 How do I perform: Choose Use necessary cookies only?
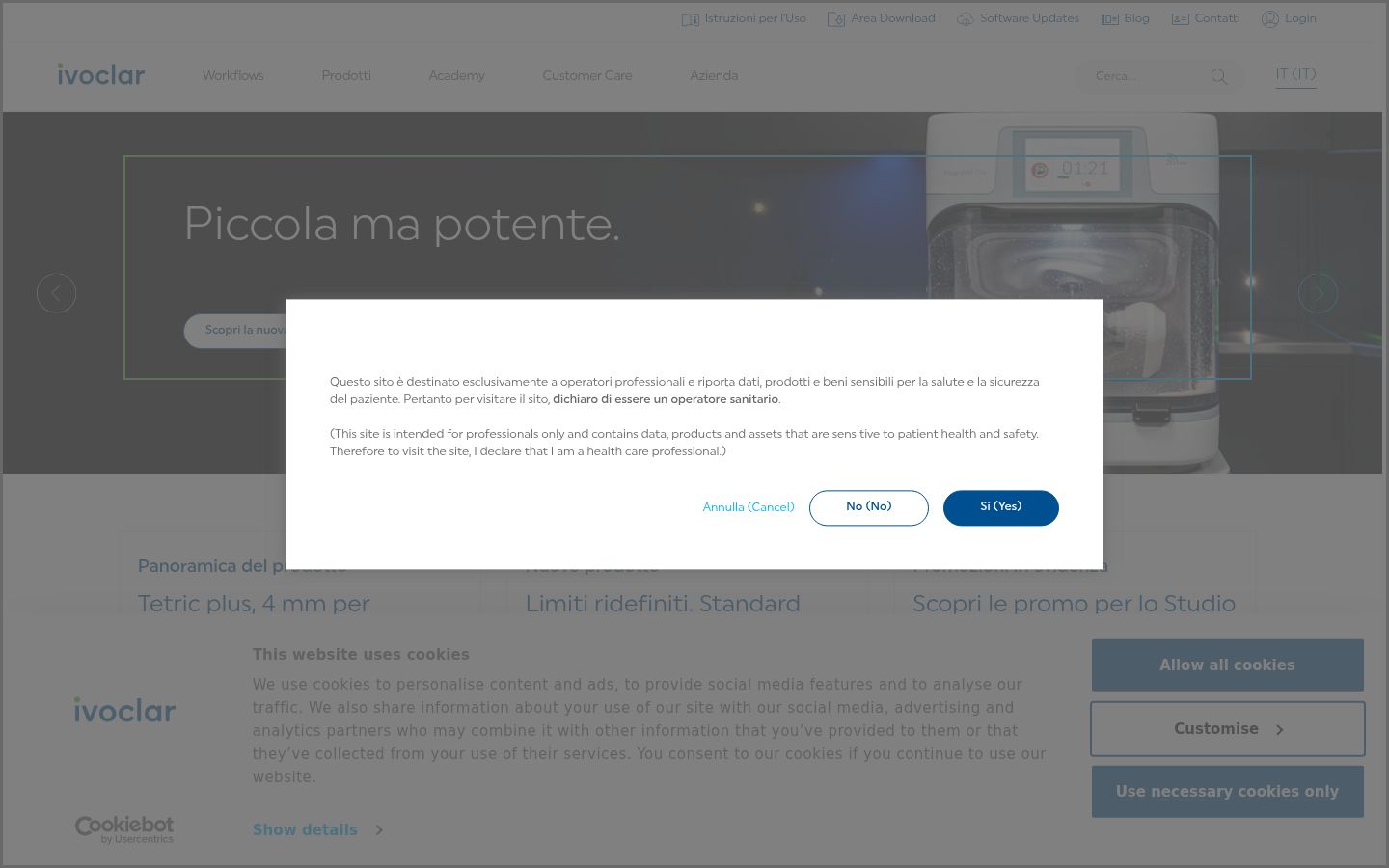coord(1228,792)
